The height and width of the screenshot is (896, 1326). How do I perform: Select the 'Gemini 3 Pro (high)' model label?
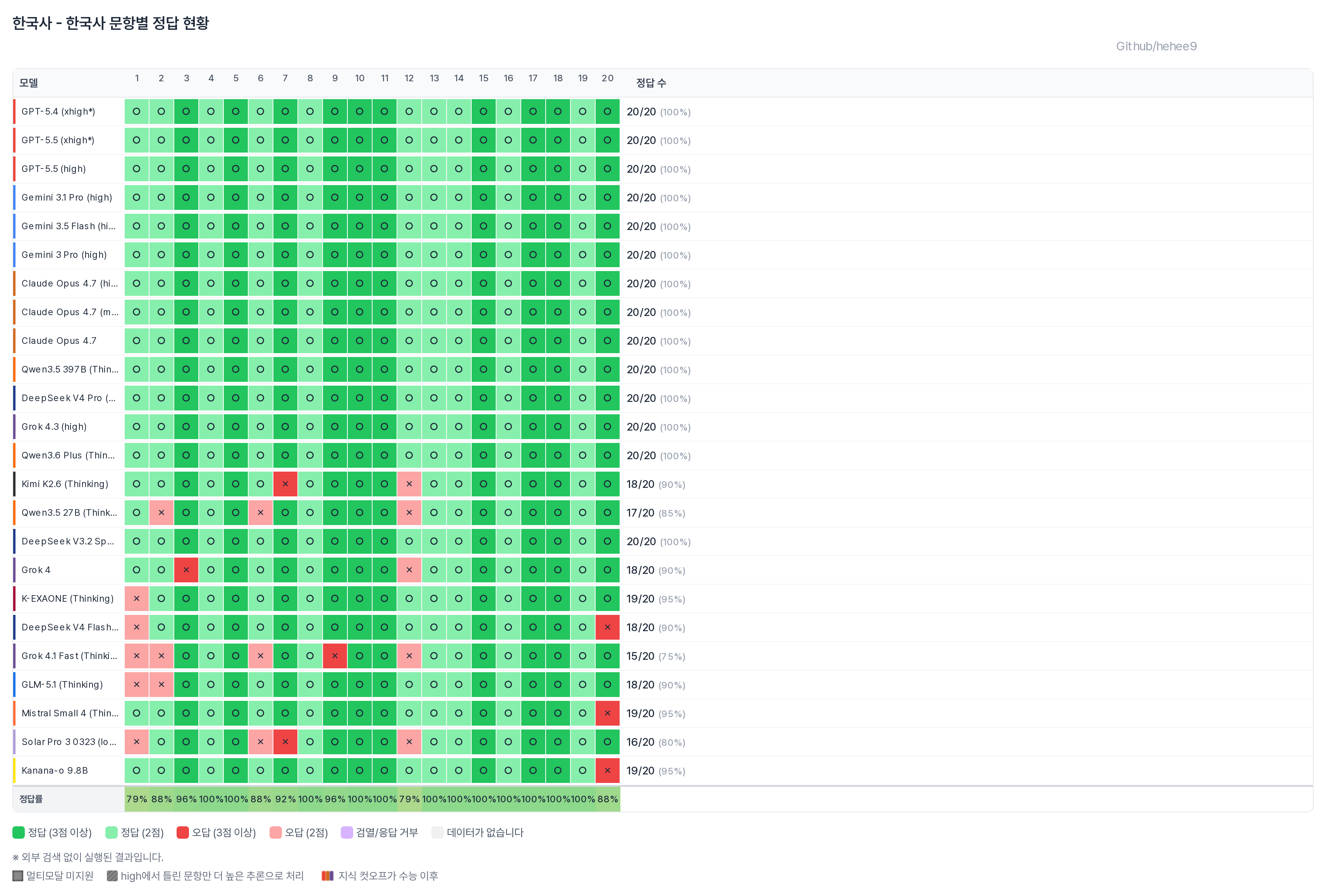[64, 254]
